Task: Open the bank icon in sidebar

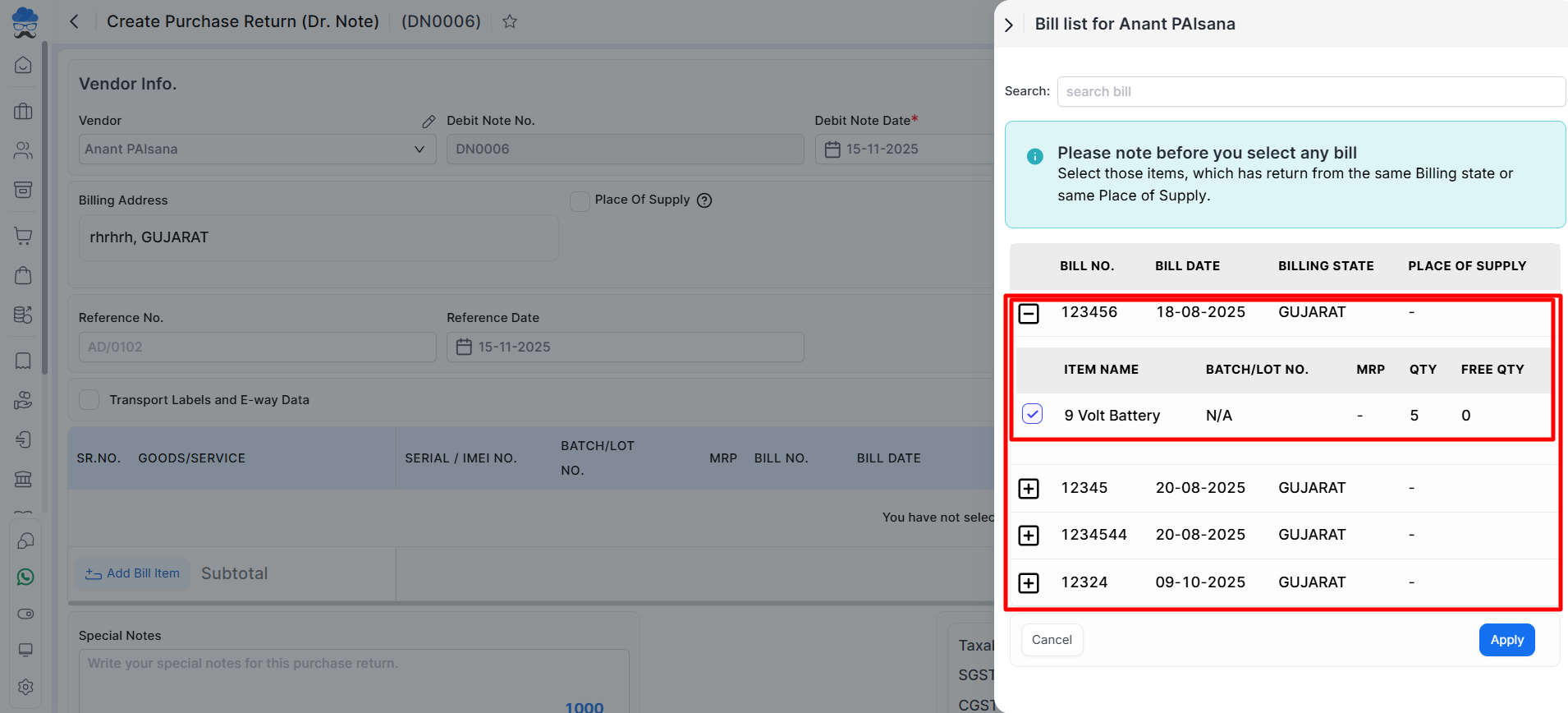Action: 23,479
